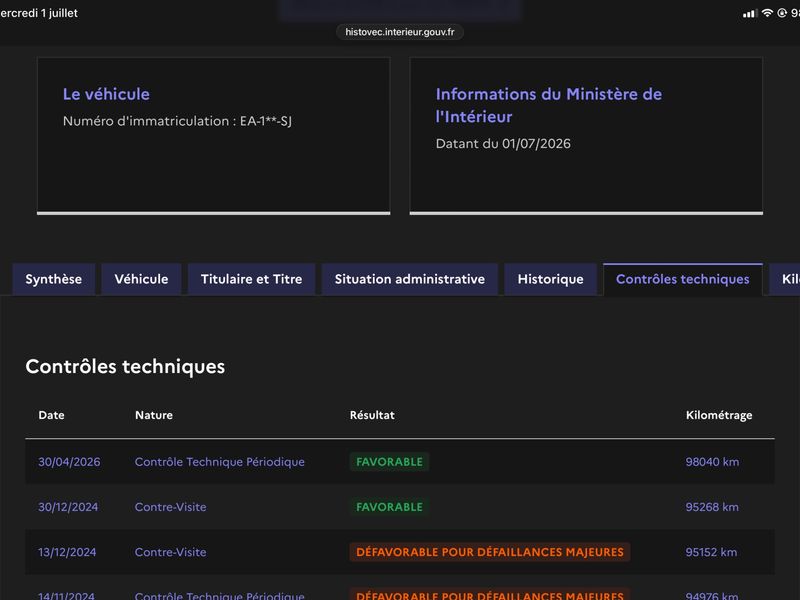This screenshot has width=800, height=600.
Task: Click the Numéro d'immatriculation EA-1**-SJ text
Action: [x=177, y=121]
